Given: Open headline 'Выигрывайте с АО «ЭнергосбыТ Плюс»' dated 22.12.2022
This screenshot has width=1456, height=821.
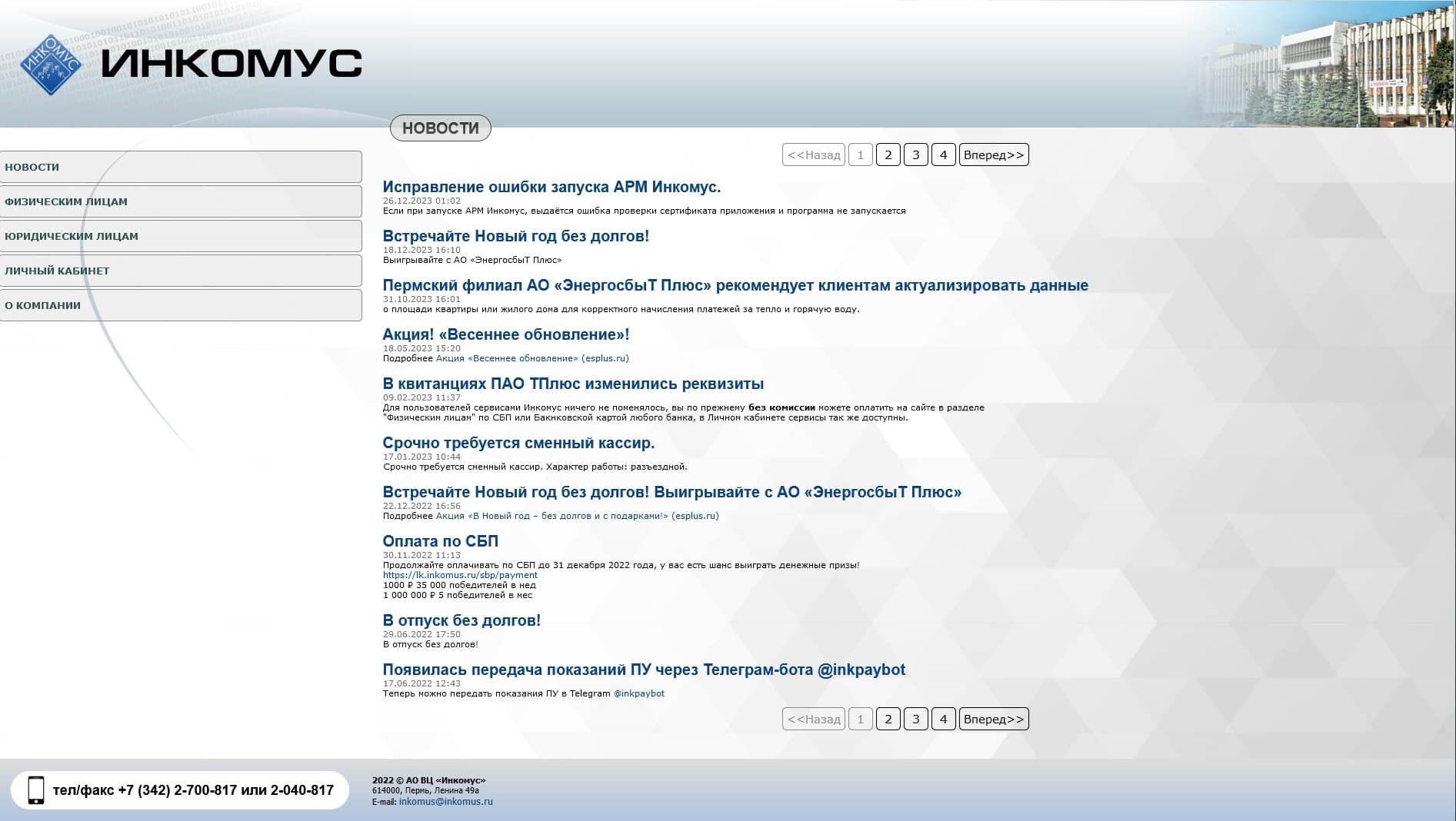Looking at the screenshot, I should [x=672, y=492].
